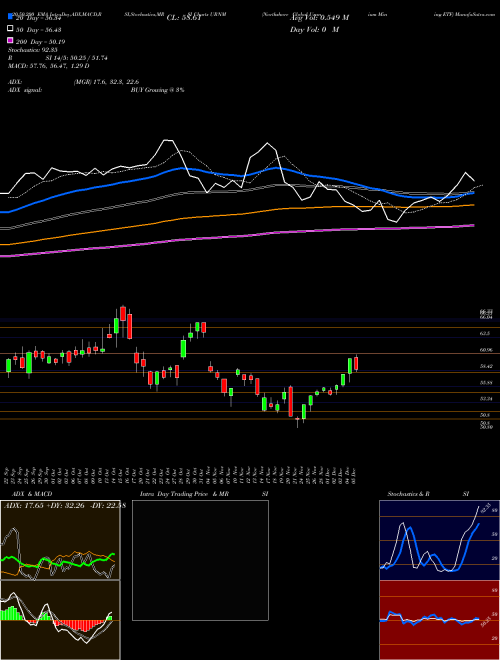Select the 'BUY Growing @ 3%' signal text
The image size is (500, 660).
coord(157,90)
